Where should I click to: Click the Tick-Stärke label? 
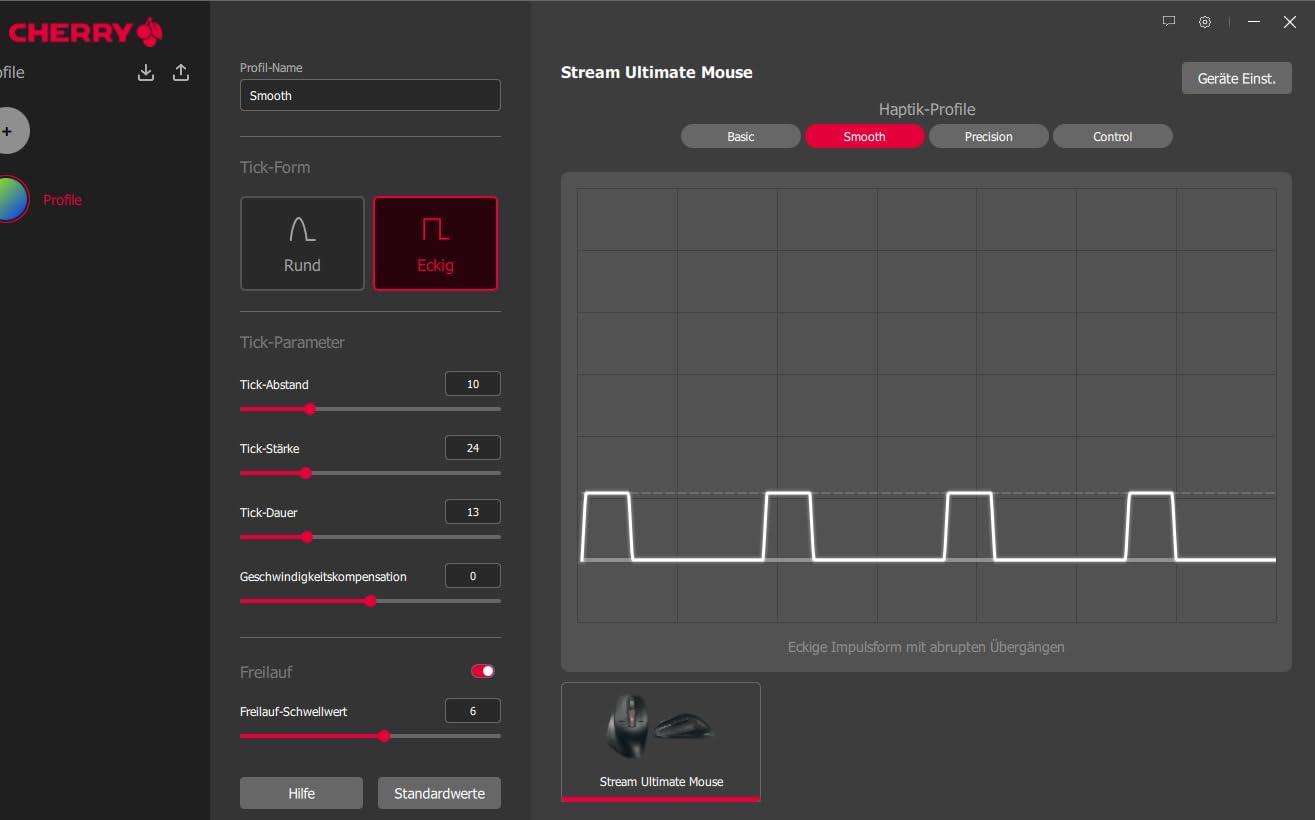(270, 449)
